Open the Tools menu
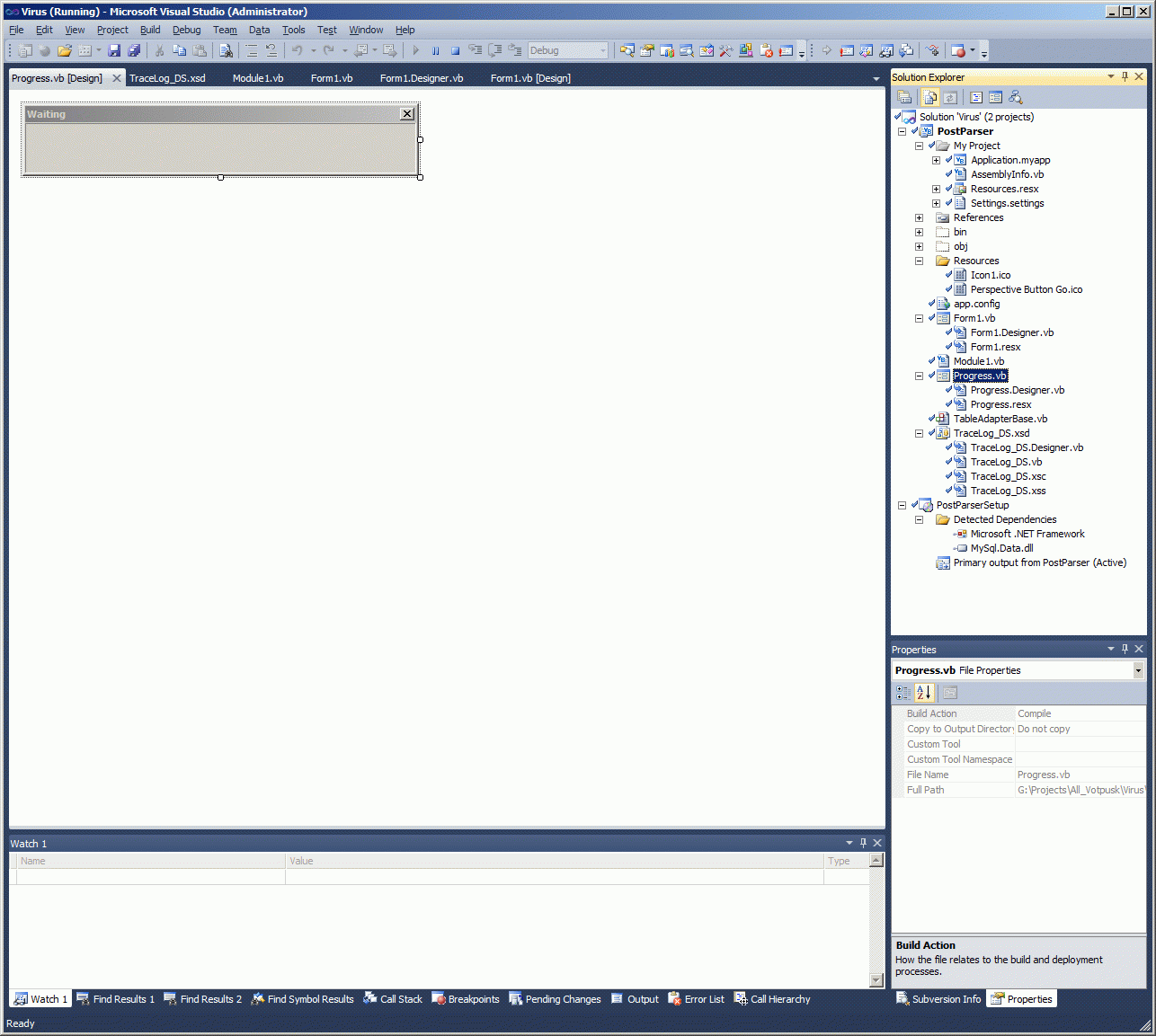Image resolution: width=1156 pixels, height=1036 pixels. (294, 30)
